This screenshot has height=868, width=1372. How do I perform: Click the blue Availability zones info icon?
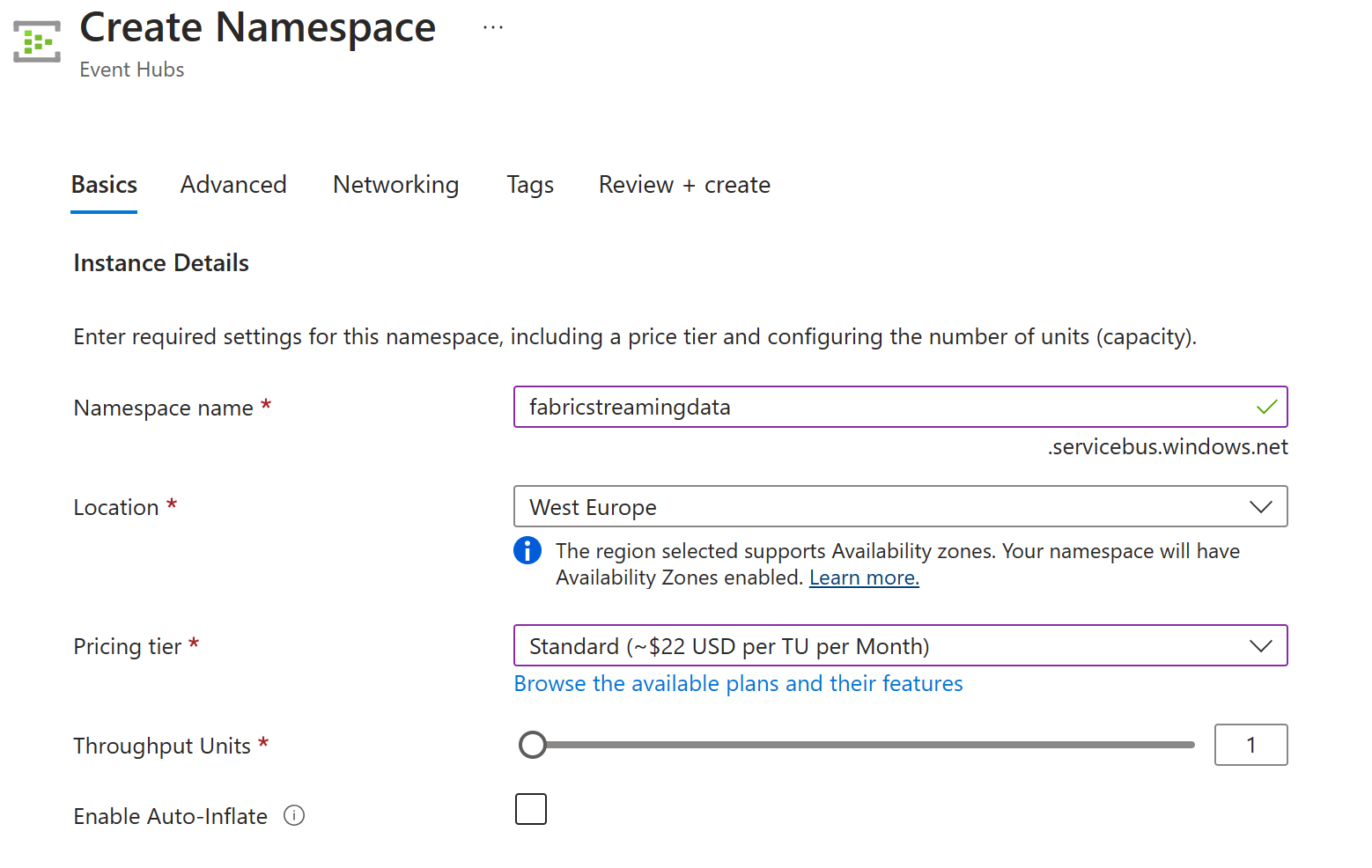coord(527,550)
